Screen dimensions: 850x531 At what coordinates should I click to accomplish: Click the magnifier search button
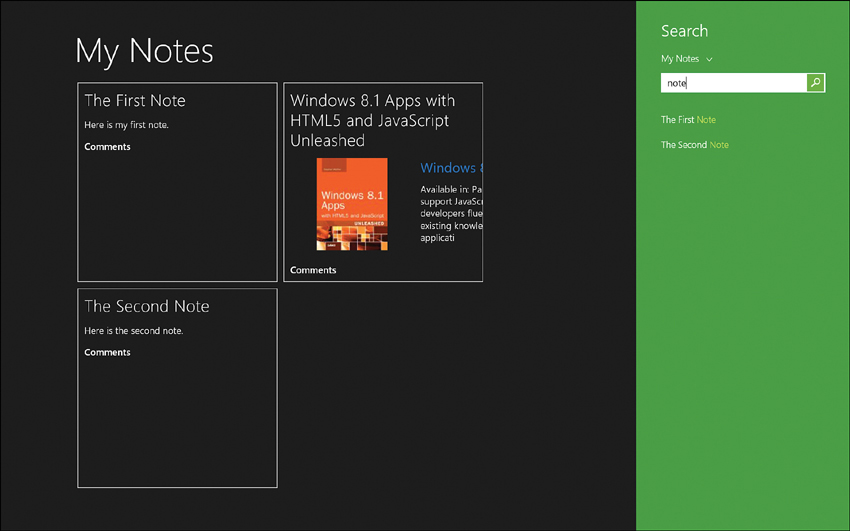pyautogui.click(x=815, y=83)
